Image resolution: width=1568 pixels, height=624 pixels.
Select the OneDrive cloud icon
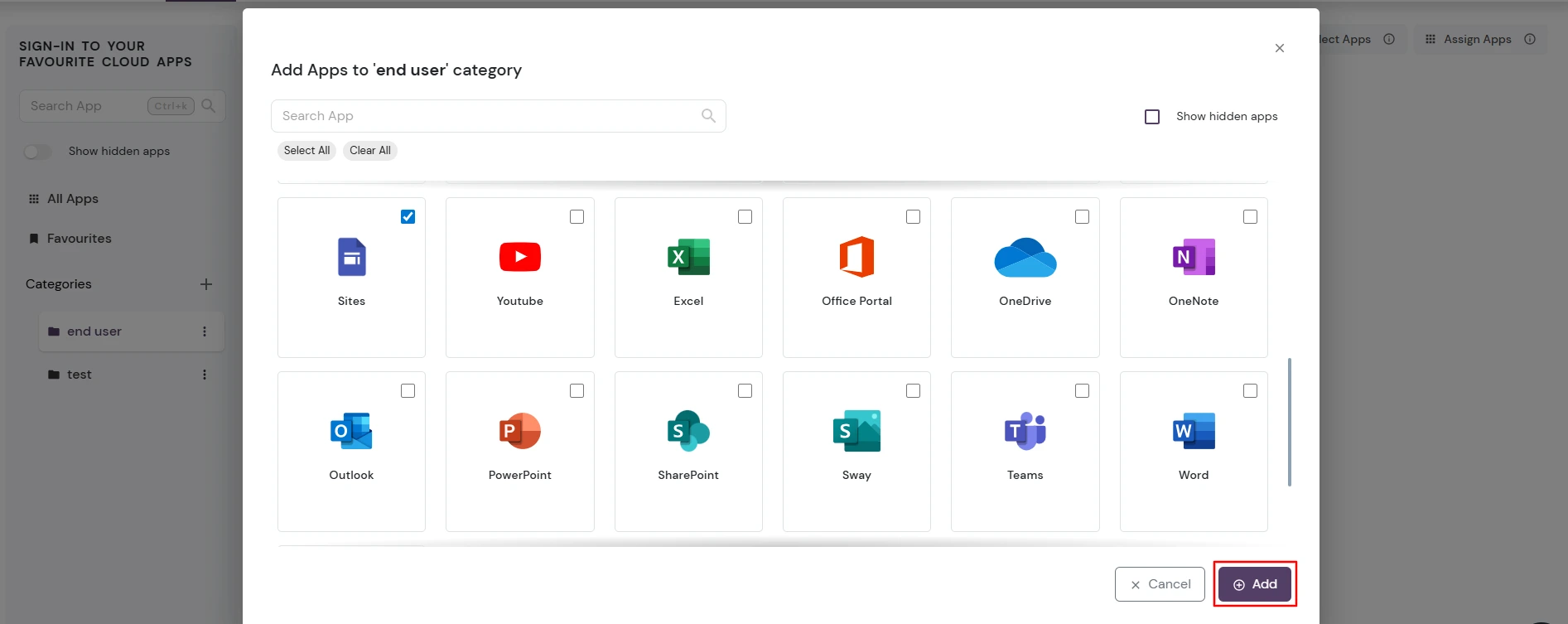1025,257
